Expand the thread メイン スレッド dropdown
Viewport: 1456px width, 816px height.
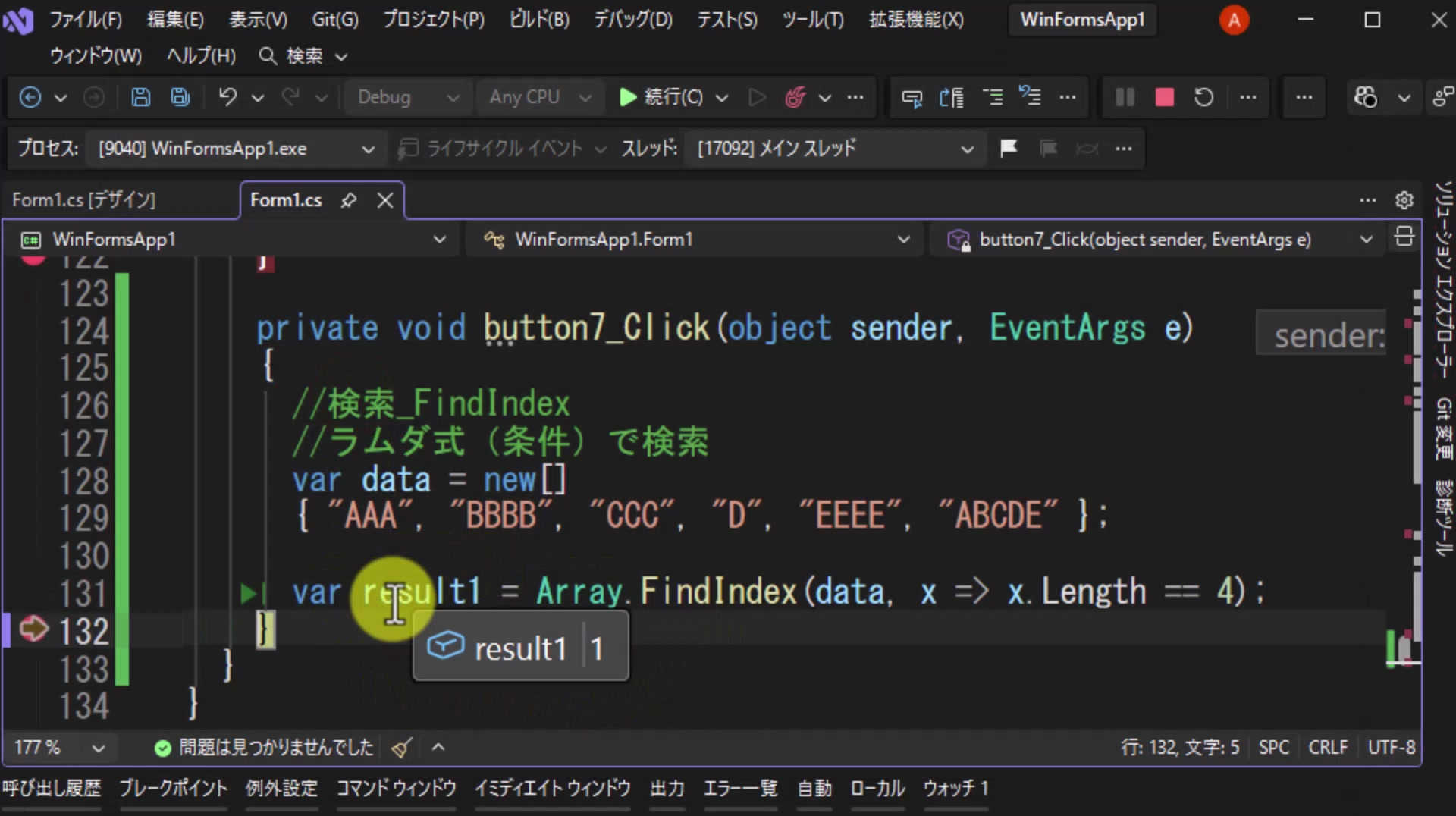pyautogui.click(x=836, y=148)
